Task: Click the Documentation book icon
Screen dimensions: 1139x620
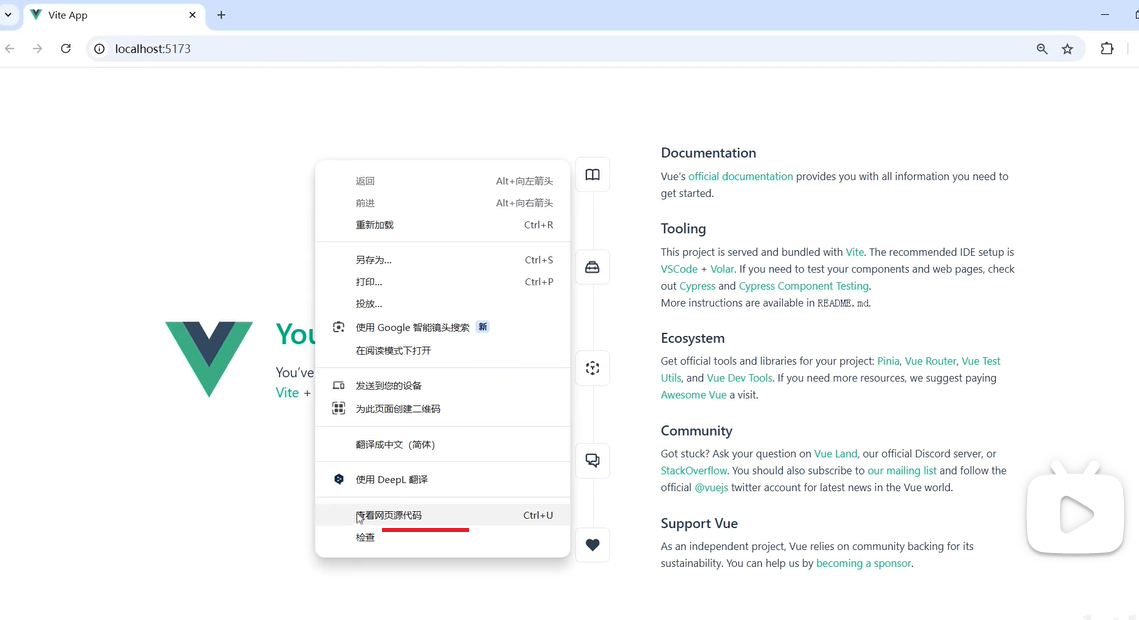Action: point(593,175)
